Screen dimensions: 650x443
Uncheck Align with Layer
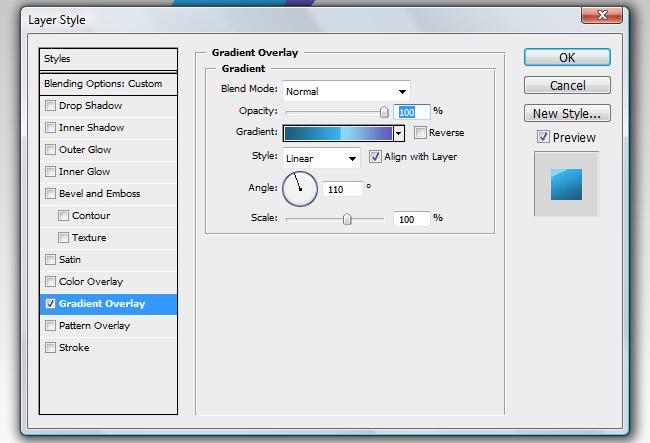pyautogui.click(x=376, y=157)
